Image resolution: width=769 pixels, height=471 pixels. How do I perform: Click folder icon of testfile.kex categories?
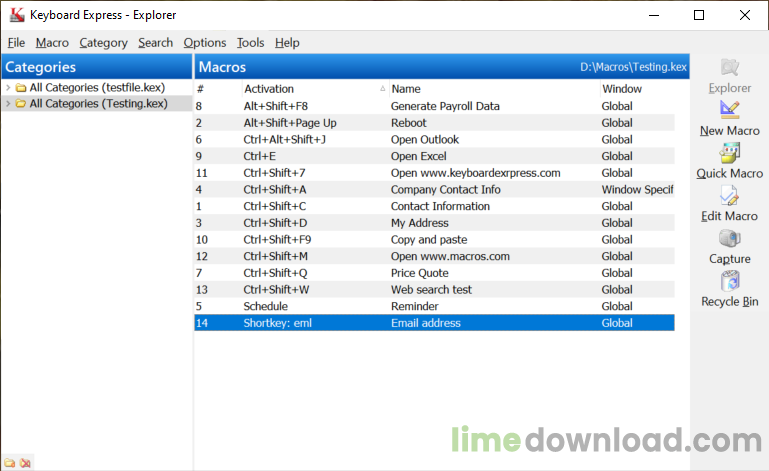click(21, 88)
